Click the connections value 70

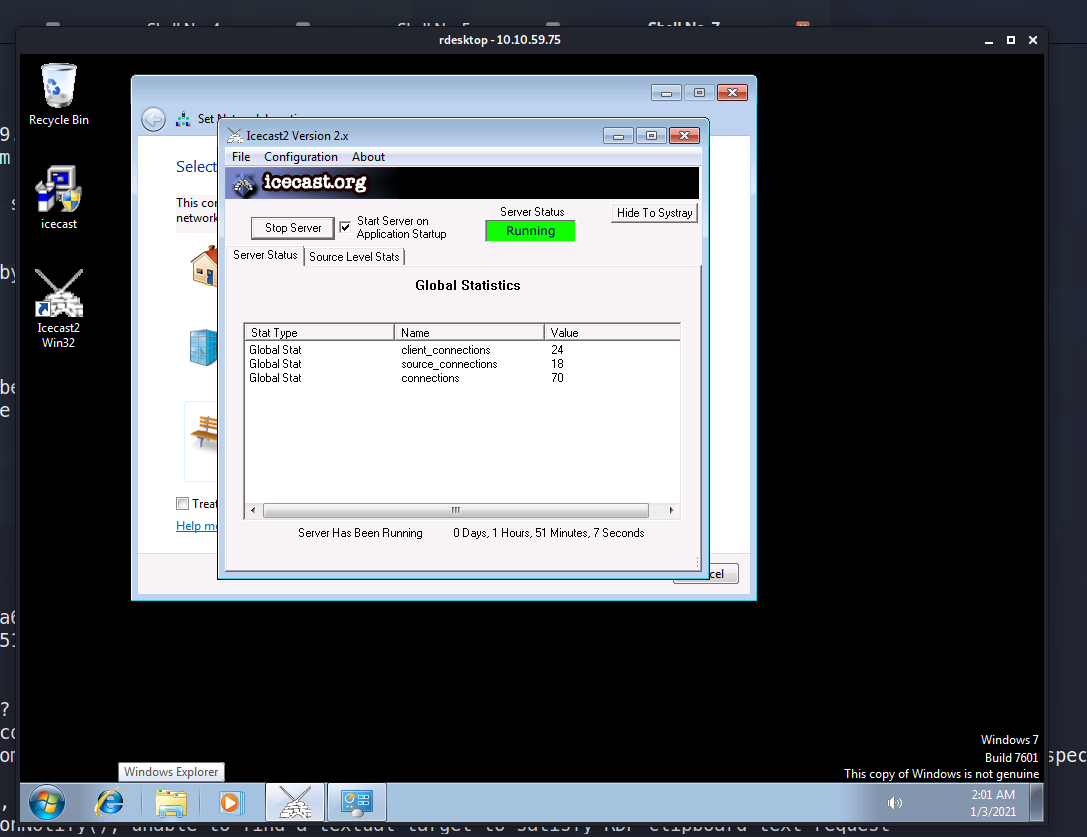click(x=557, y=378)
